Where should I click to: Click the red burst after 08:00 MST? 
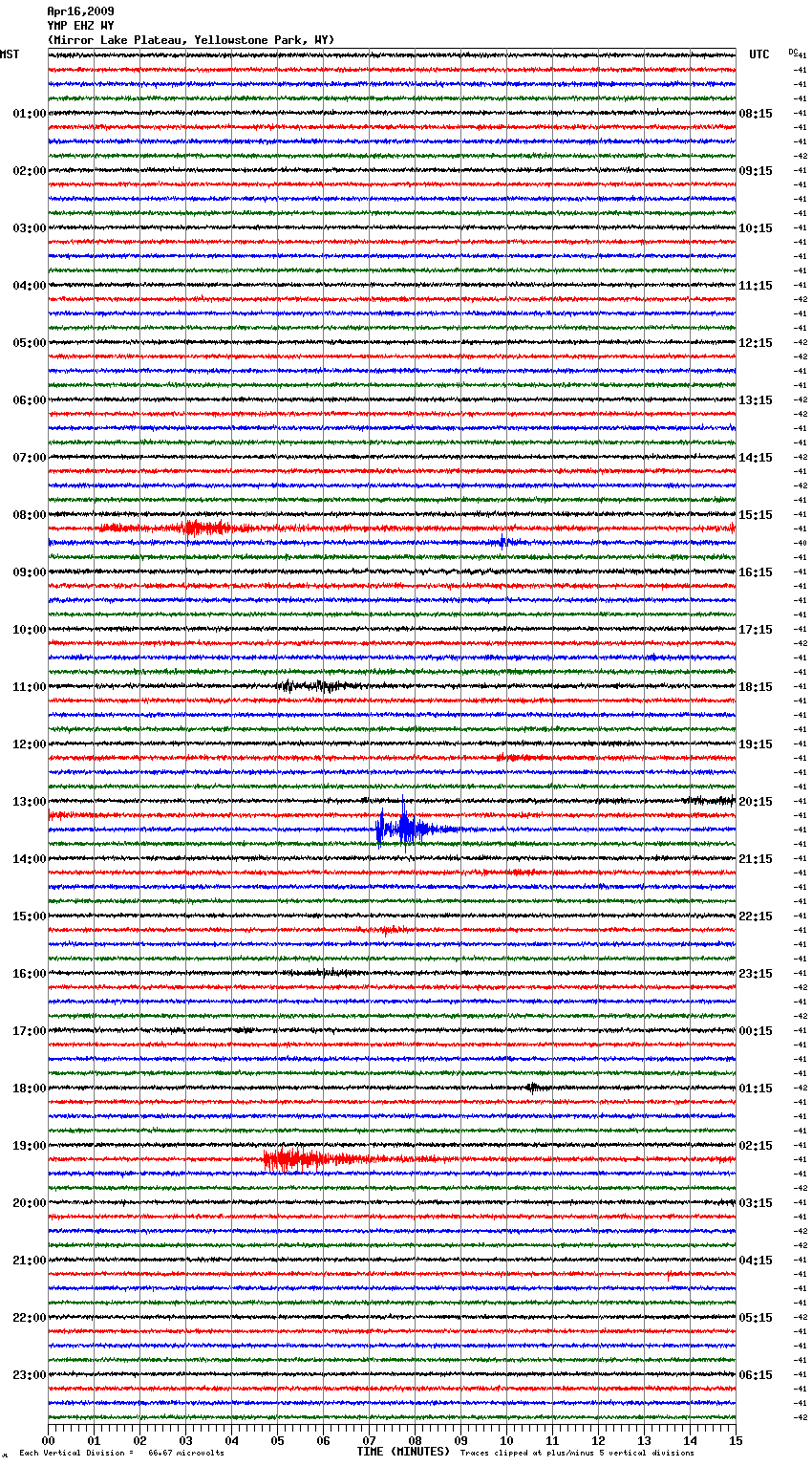pos(205,528)
